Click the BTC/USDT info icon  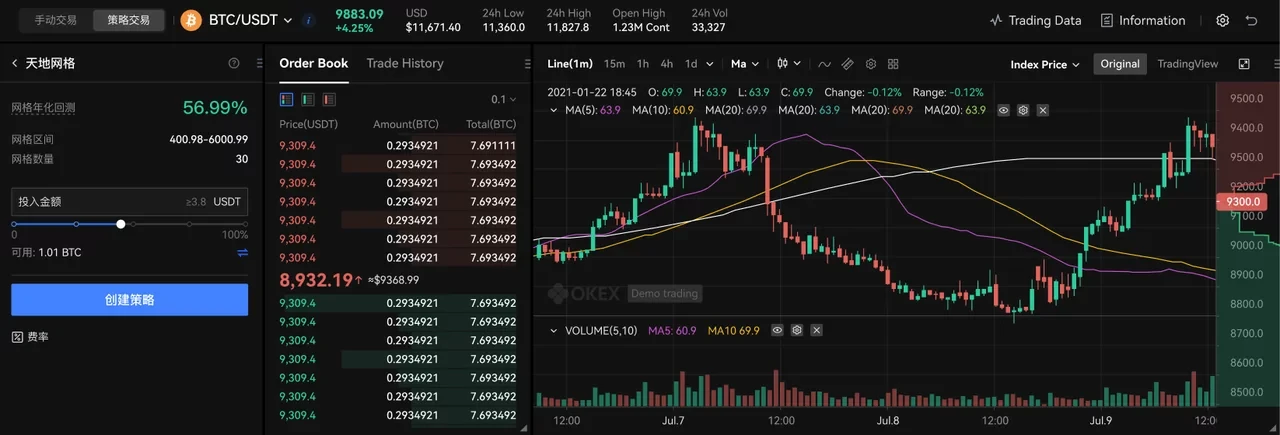(x=308, y=20)
